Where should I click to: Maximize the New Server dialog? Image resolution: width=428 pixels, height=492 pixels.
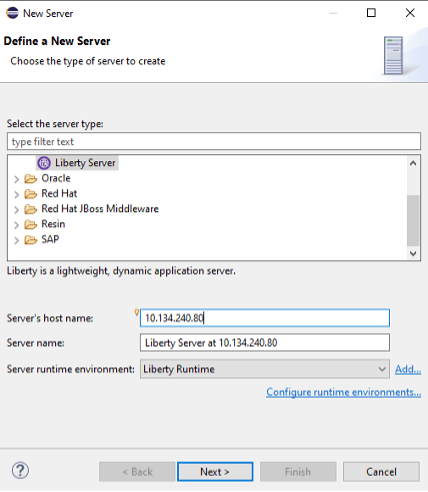371,13
